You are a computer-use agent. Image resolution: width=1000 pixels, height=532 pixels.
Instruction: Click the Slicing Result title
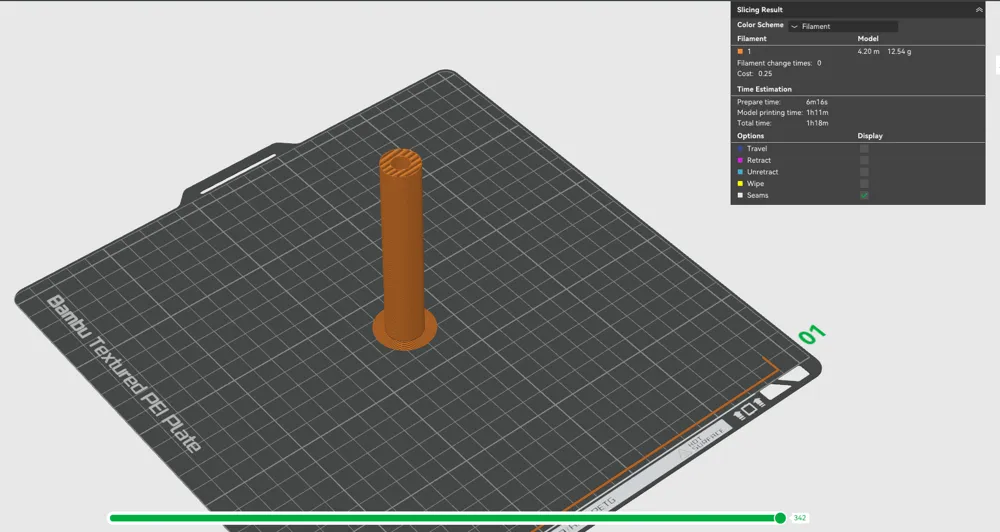[760, 10]
